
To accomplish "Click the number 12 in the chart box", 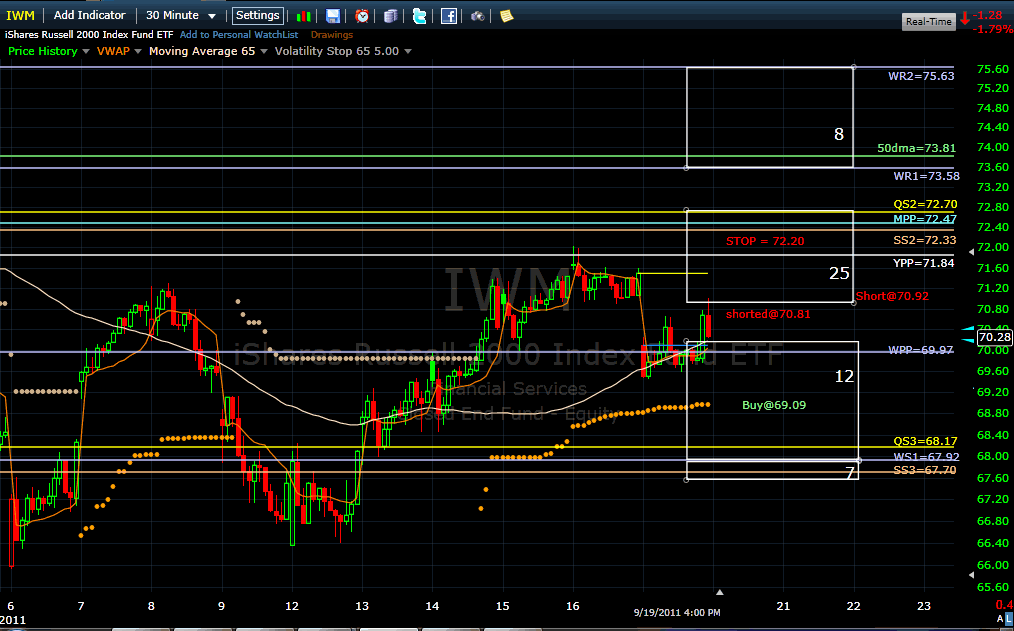I will click(845, 376).
